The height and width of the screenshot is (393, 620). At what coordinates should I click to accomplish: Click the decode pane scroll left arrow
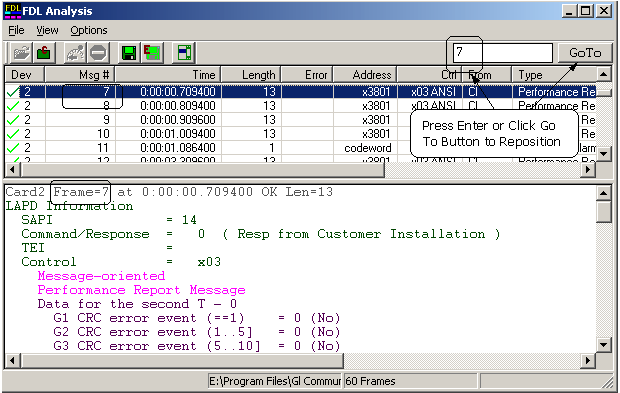[12, 361]
